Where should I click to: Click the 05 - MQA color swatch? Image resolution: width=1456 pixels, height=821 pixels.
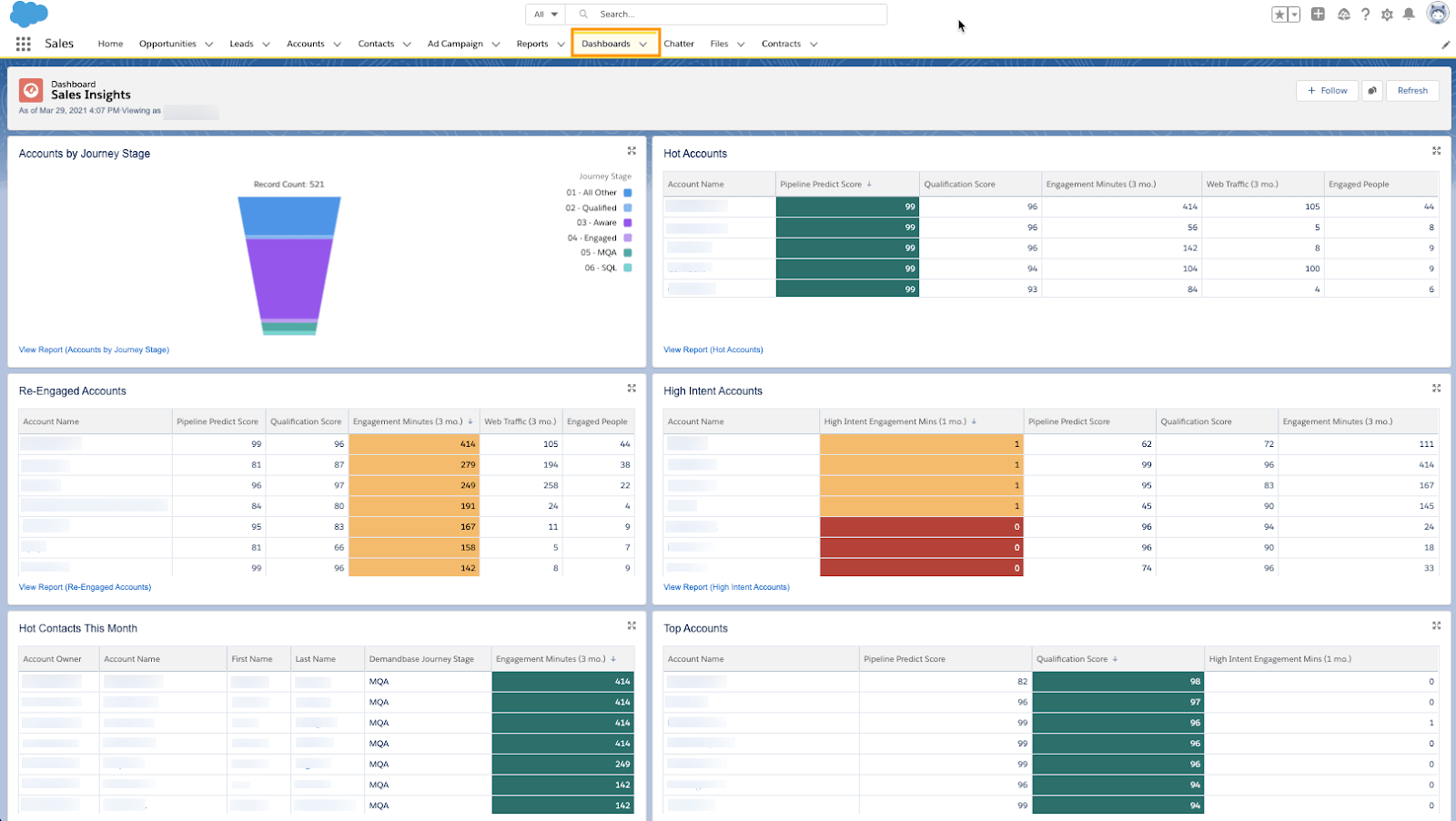click(626, 252)
